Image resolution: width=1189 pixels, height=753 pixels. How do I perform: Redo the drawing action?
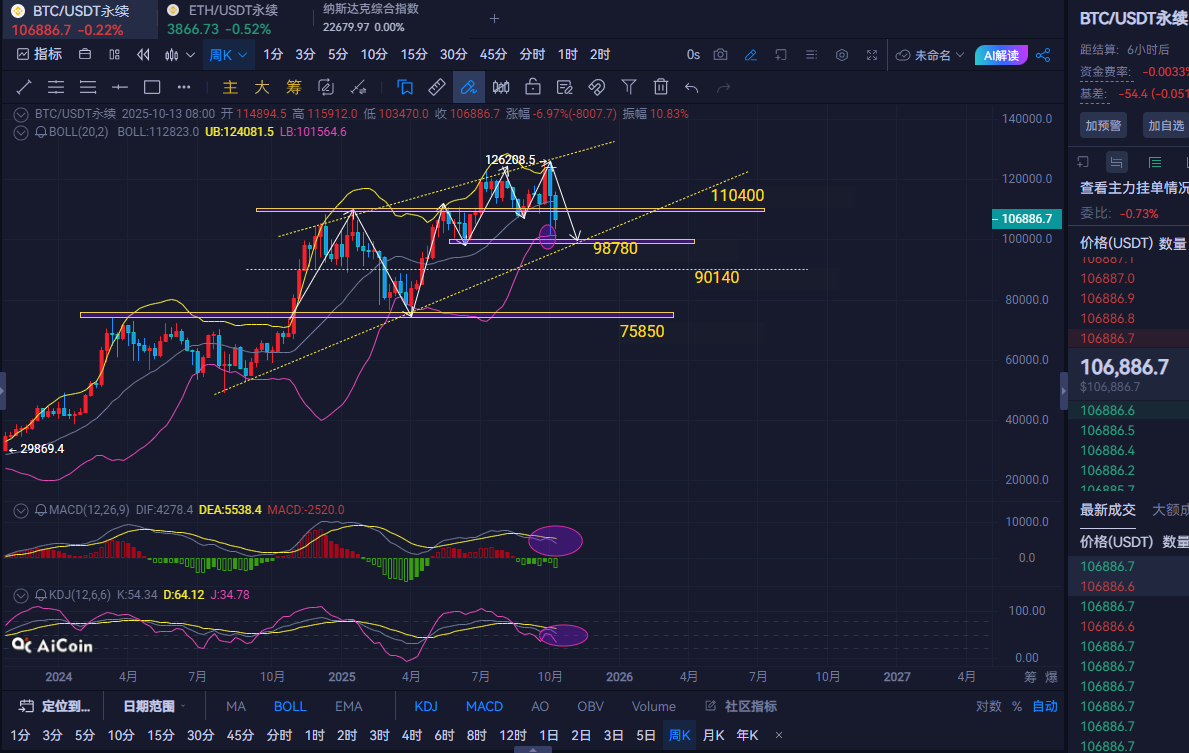723,88
